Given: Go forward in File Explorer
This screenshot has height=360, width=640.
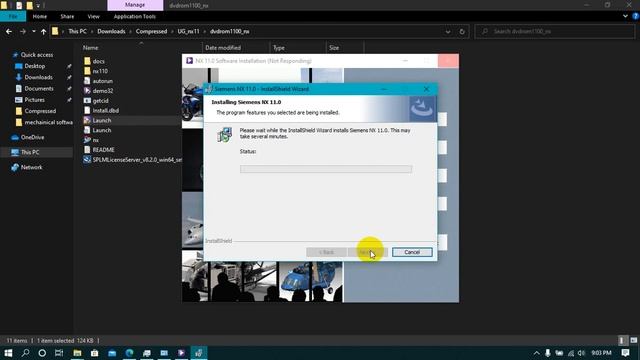Looking at the screenshot, I should pos(23,31).
